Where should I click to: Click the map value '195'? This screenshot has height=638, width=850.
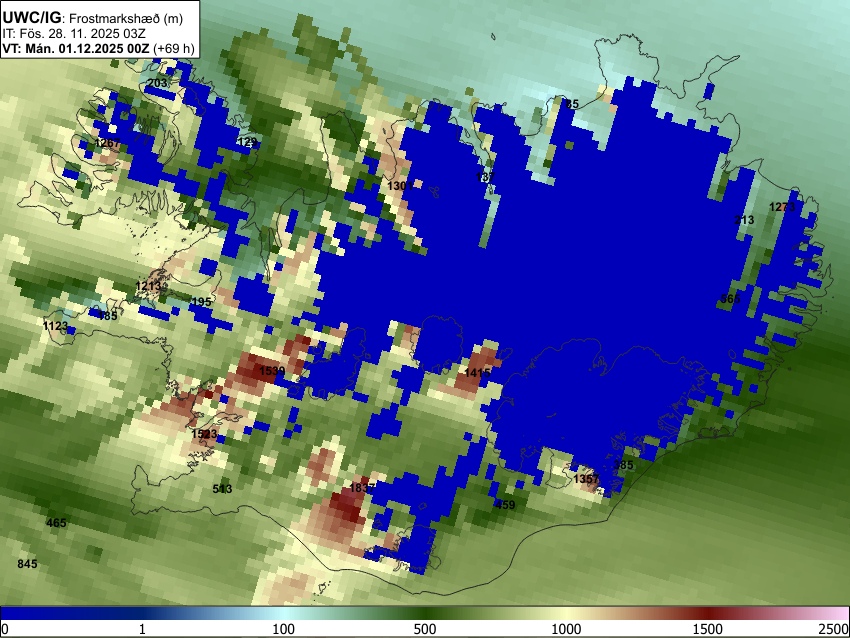coord(202,302)
